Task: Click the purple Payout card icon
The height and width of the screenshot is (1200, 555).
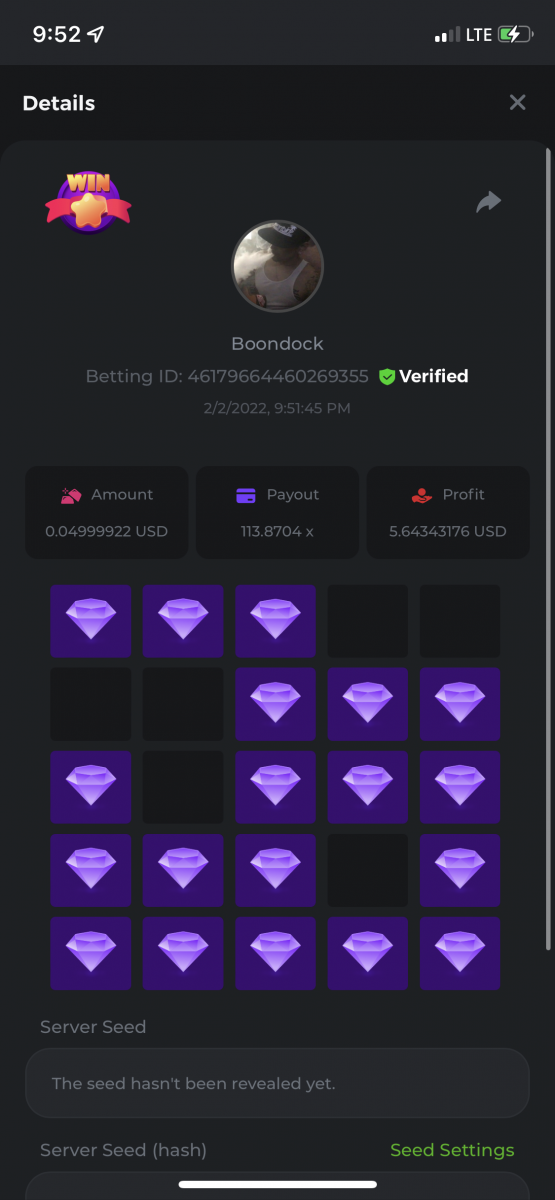Action: [x=246, y=495]
